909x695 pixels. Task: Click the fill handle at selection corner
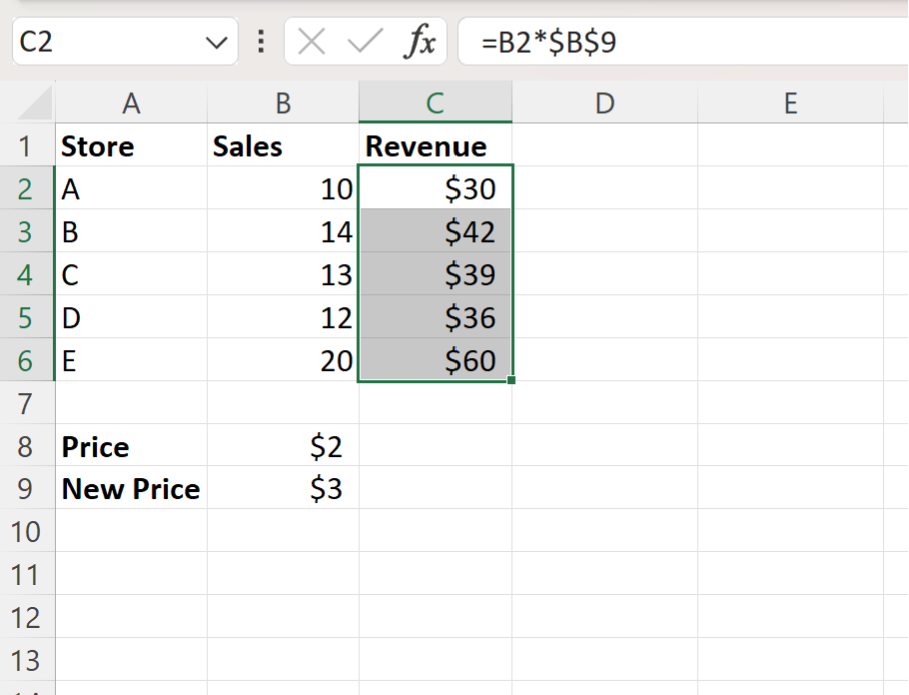pos(511,380)
